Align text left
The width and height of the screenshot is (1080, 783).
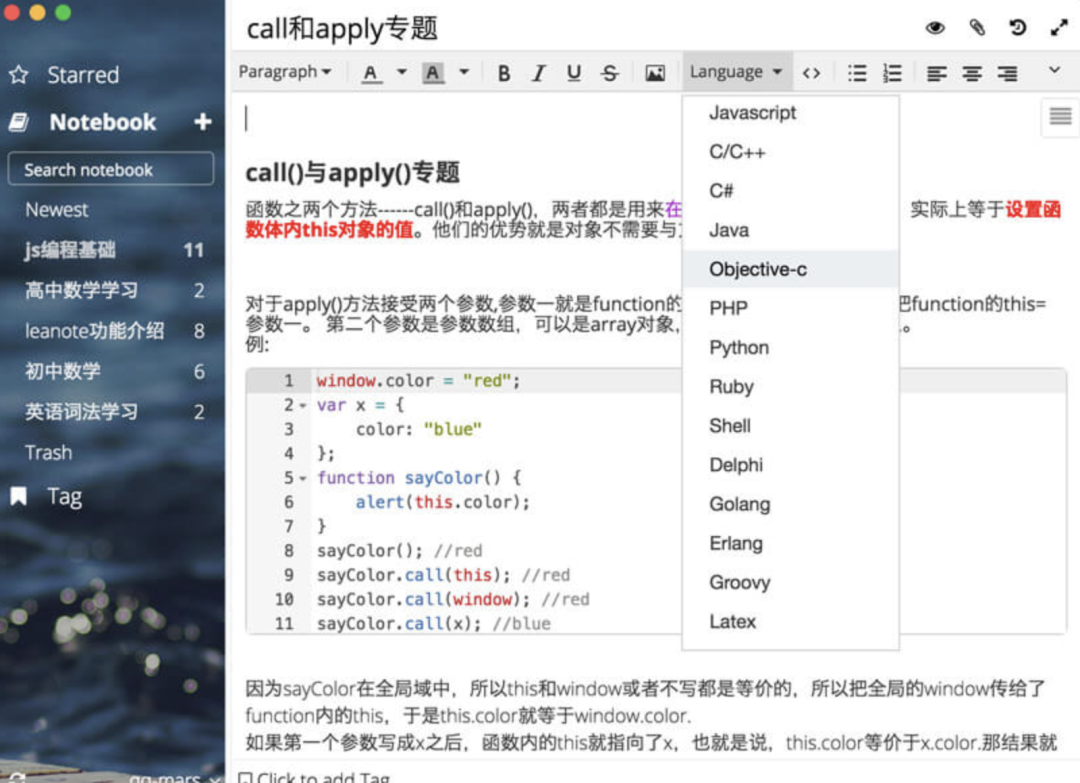point(936,72)
